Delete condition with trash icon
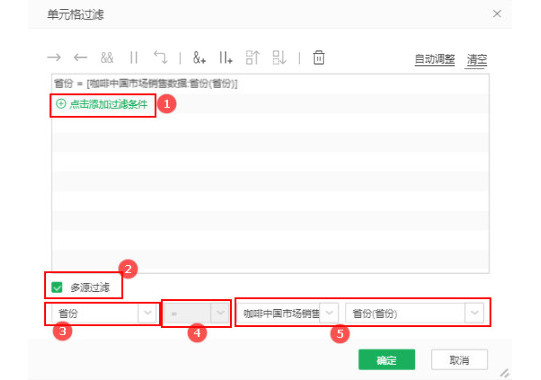 [318, 57]
